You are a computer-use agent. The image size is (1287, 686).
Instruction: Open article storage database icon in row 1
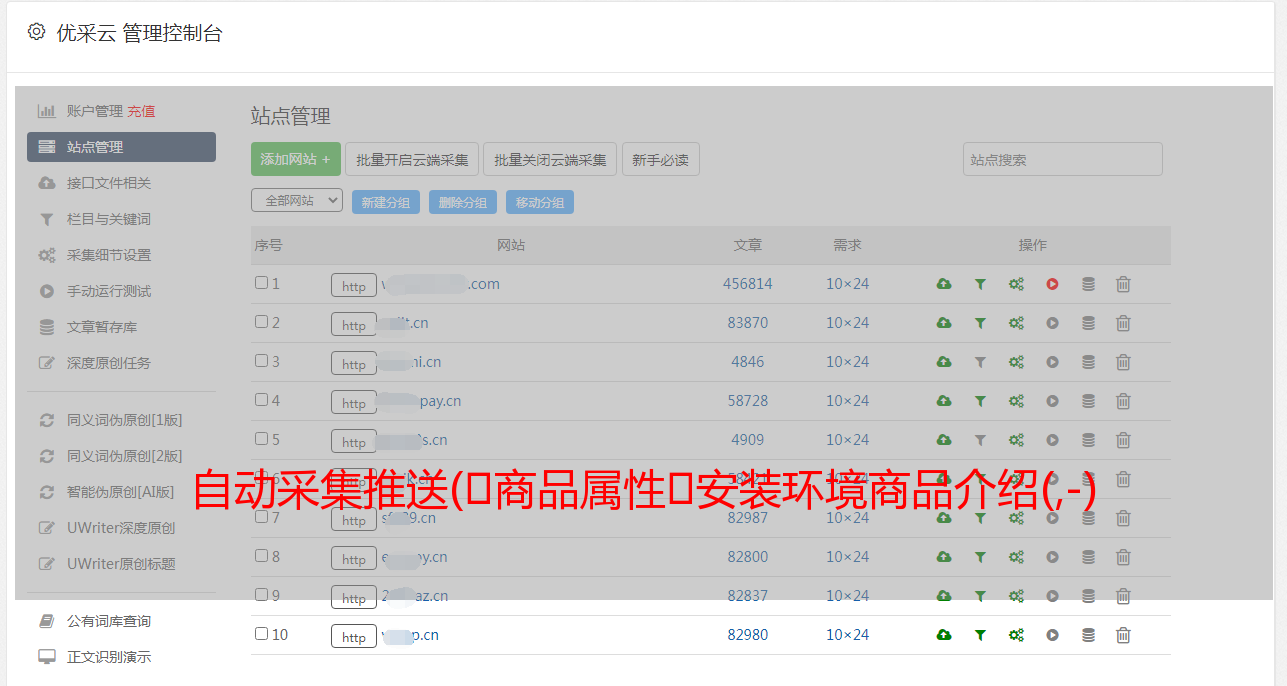click(1088, 284)
